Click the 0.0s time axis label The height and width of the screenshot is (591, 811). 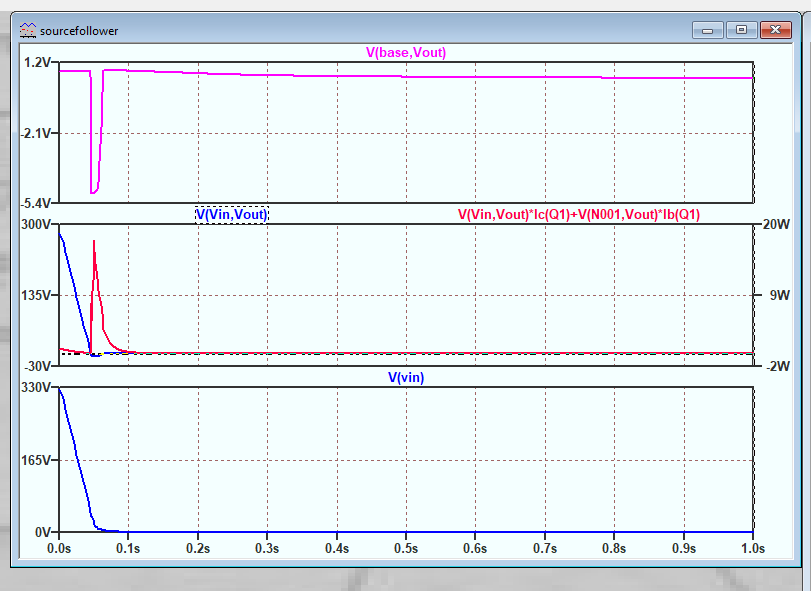[x=59, y=549]
